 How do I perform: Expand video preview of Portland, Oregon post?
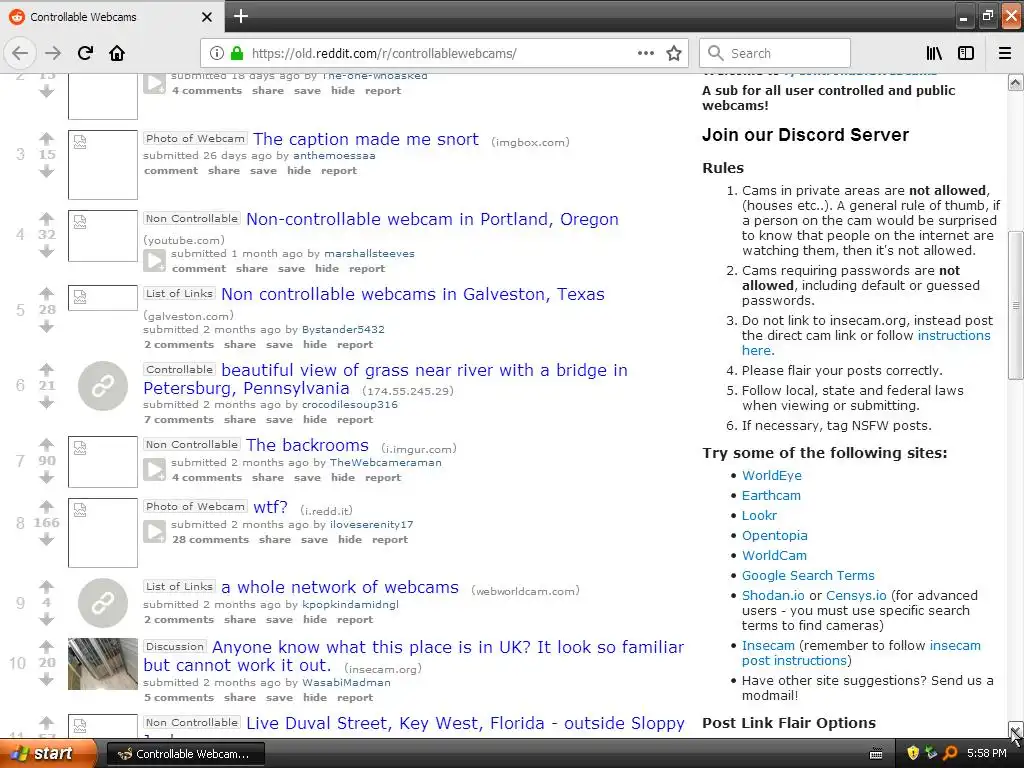click(x=155, y=261)
